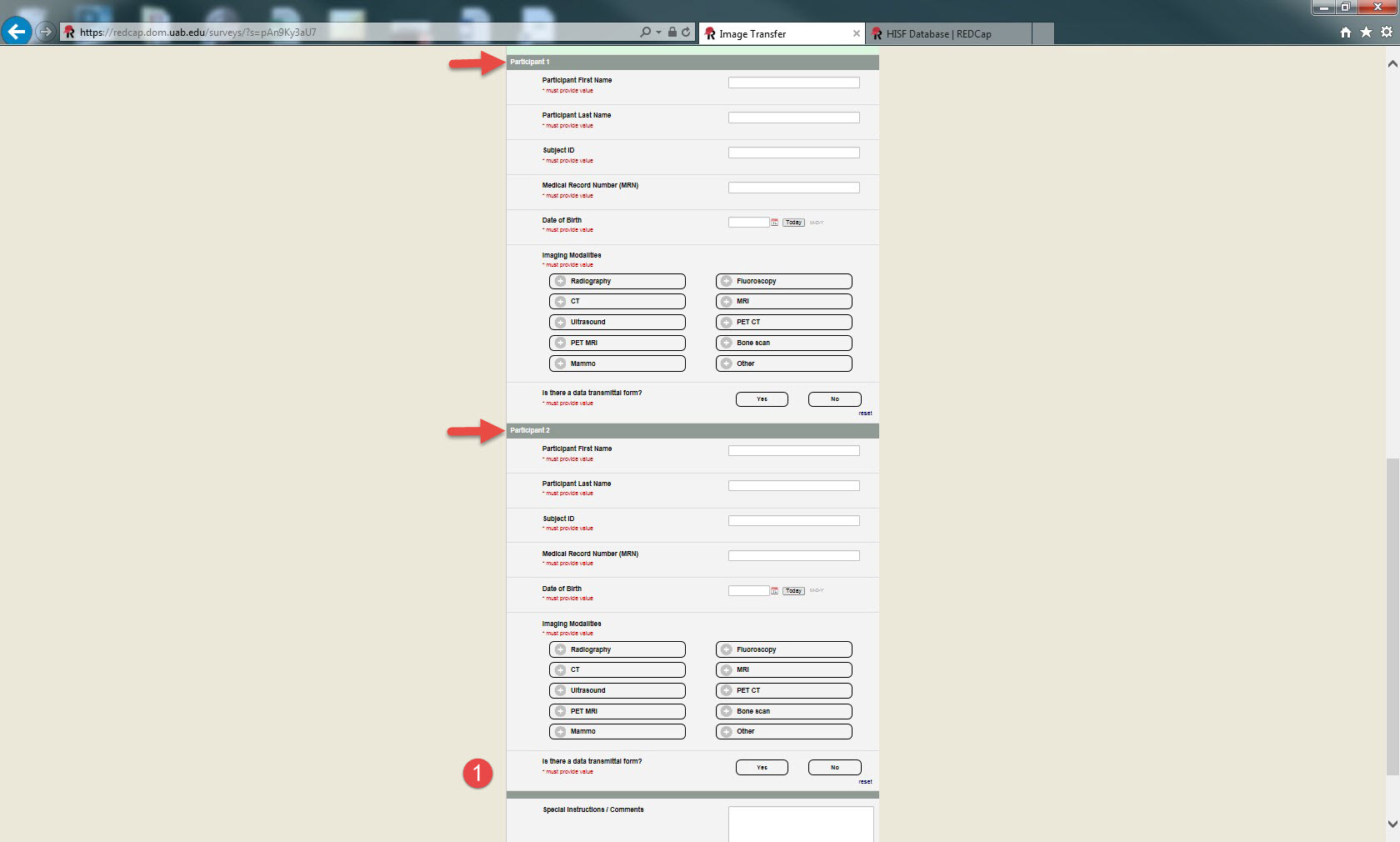Click the refresh icon in the address bar
This screenshot has width=1400, height=842.
tap(686, 33)
